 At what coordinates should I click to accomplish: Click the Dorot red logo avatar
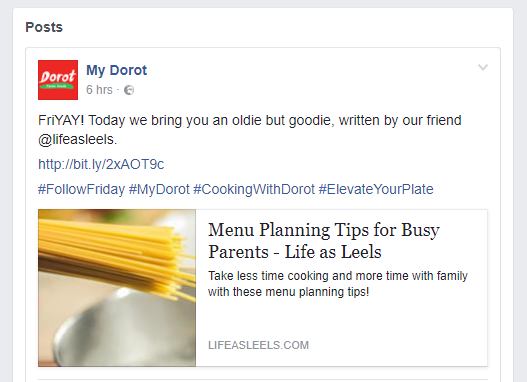[58, 80]
